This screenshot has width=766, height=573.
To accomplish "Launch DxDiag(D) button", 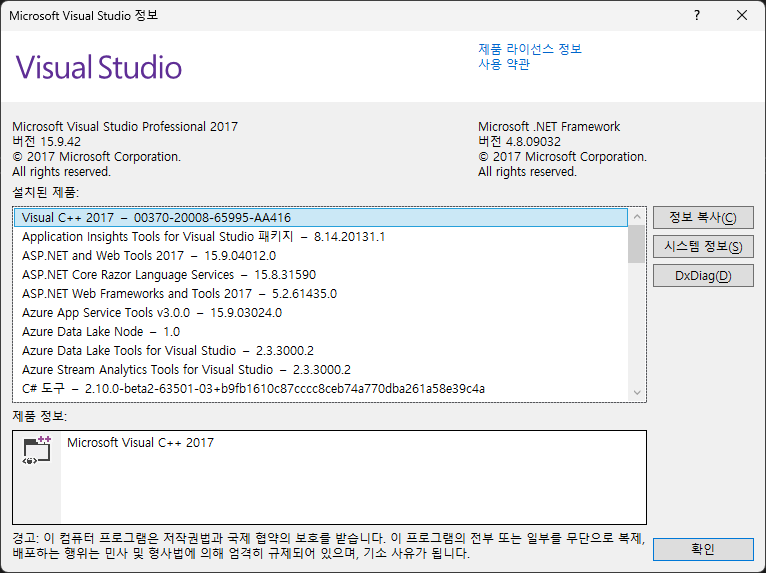I will click(703, 276).
